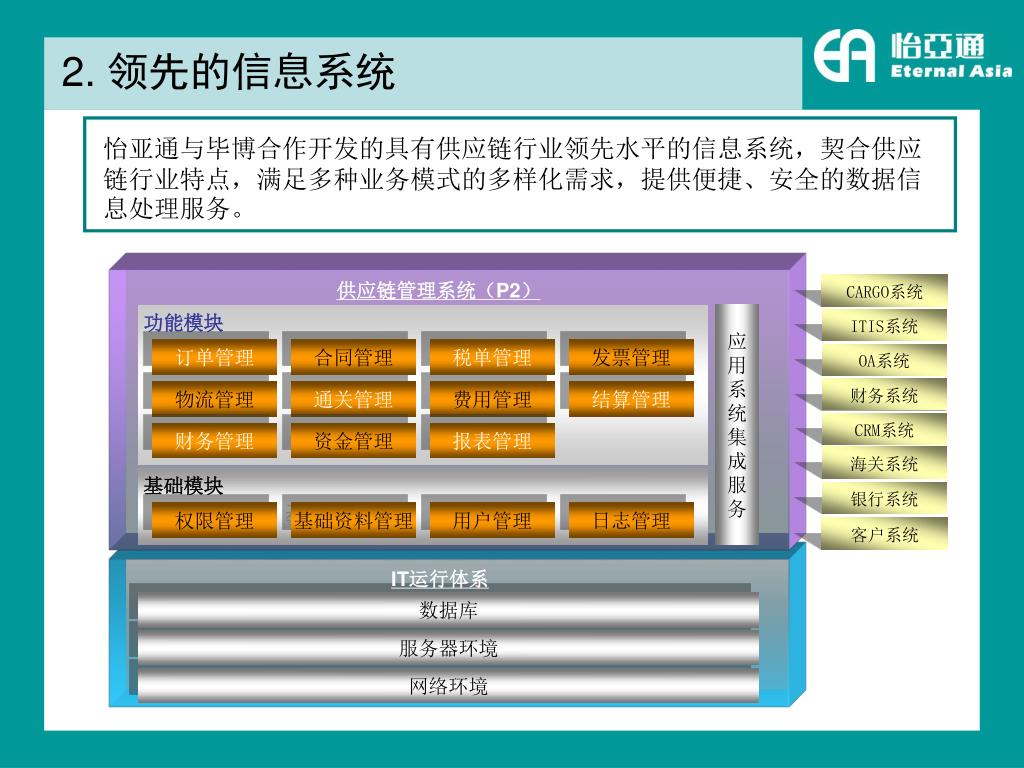Select the 基础模块 label

(x=184, y=486)
